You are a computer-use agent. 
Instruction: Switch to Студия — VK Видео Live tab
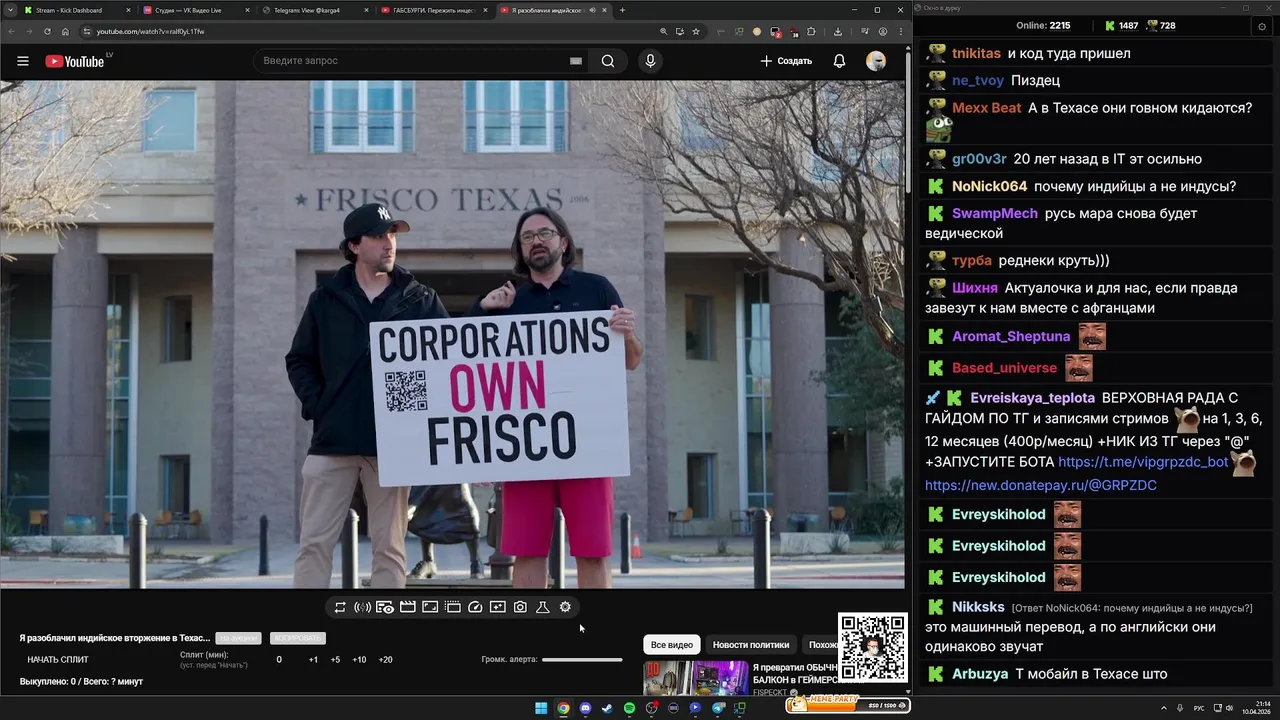[x=196, y=10]
